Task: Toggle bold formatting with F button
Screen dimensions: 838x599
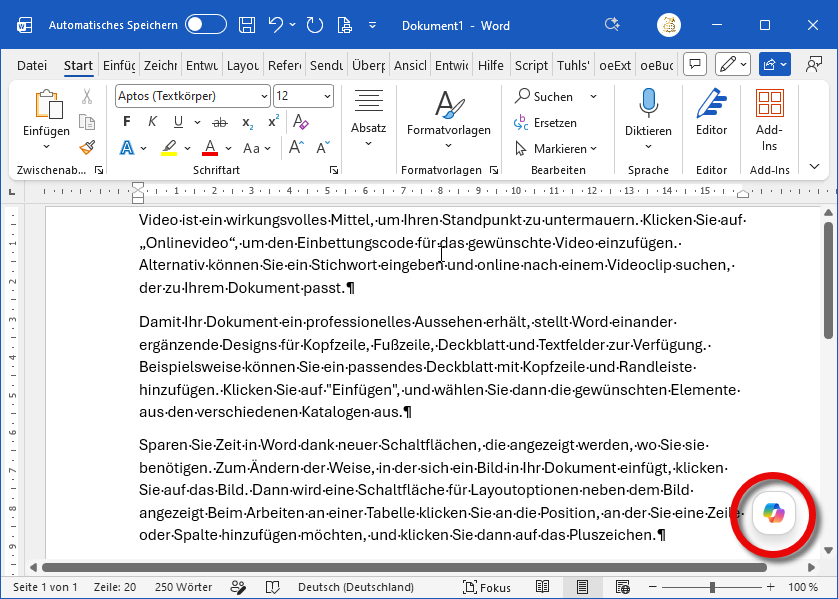Action: [x=126, y=122]
